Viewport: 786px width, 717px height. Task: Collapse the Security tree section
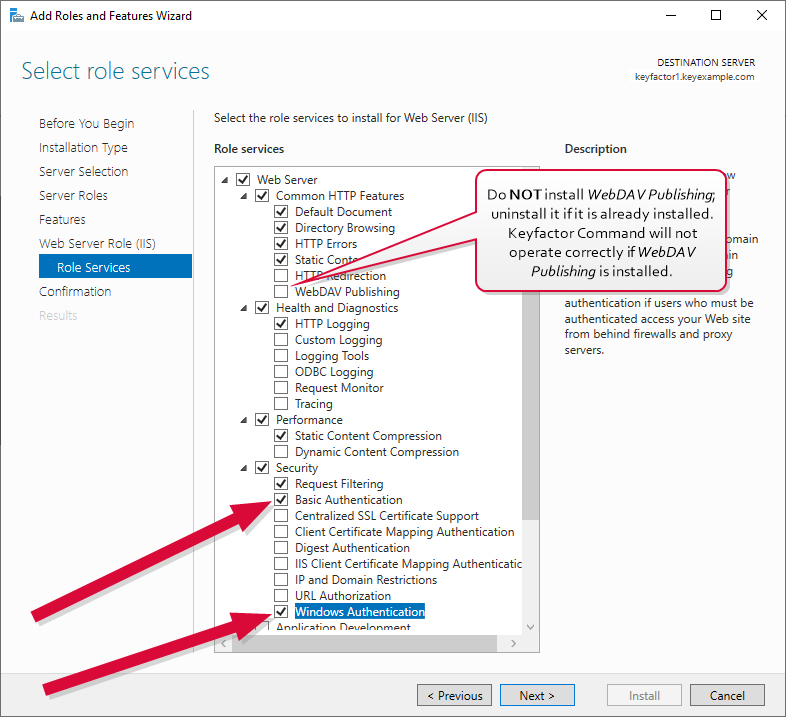coord(243,468)
